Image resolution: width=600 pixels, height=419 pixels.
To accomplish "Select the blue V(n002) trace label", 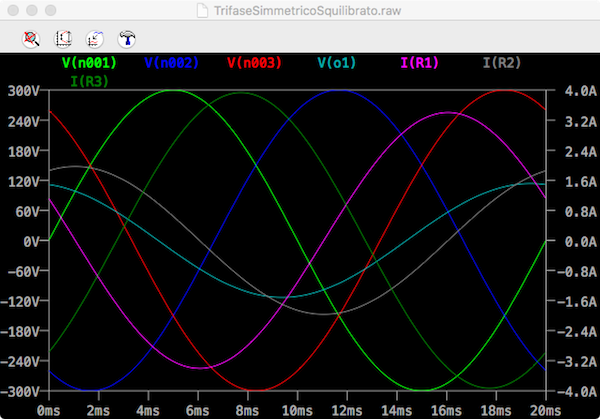I will (171, 63).
